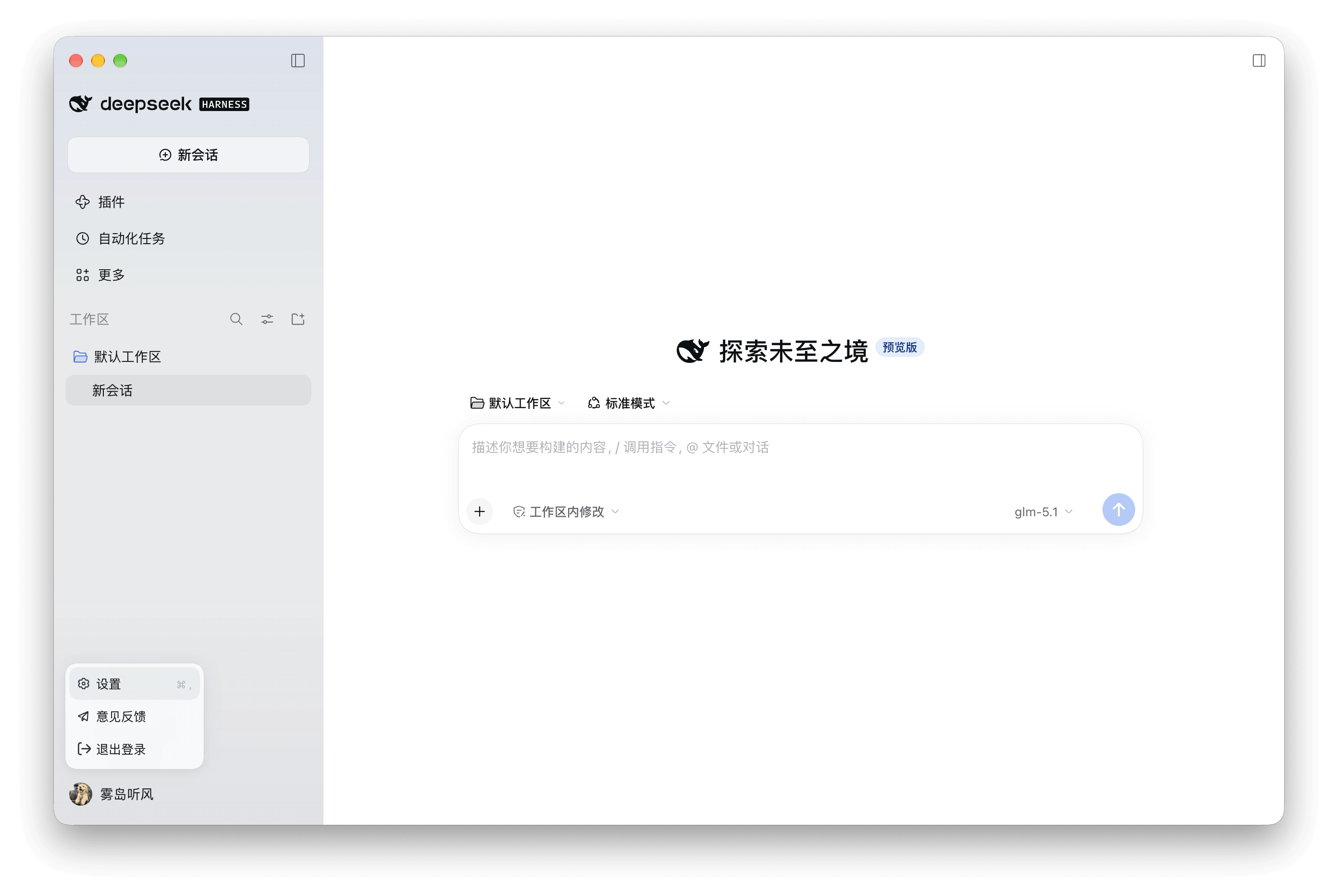Toggle the right side panel icon
The image size is (1338, 896).
(x=1259, y=61)
